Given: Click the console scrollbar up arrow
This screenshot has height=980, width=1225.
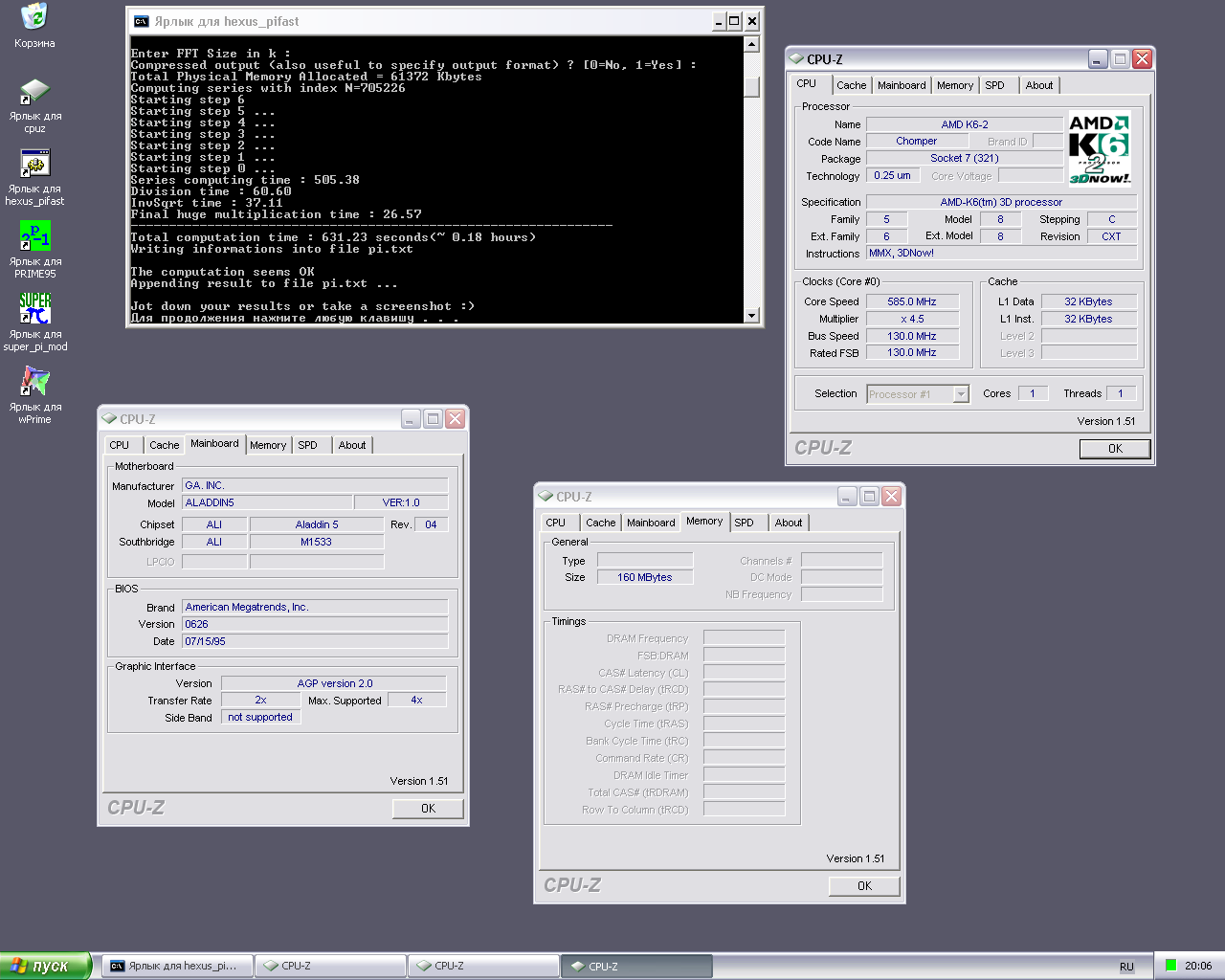Looking at the screenshot, I should pyautogui.click(x=751, y=44).
